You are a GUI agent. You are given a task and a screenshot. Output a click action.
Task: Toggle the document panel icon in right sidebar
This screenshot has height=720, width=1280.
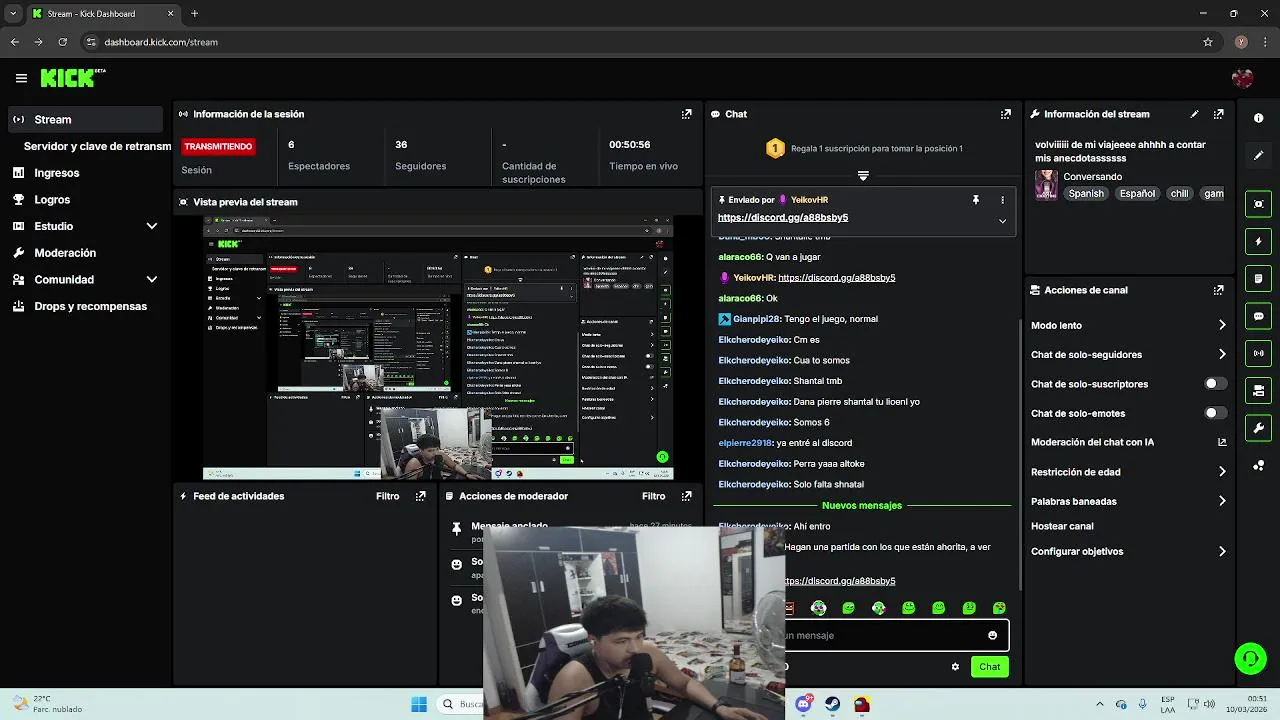click(1258, 278)
